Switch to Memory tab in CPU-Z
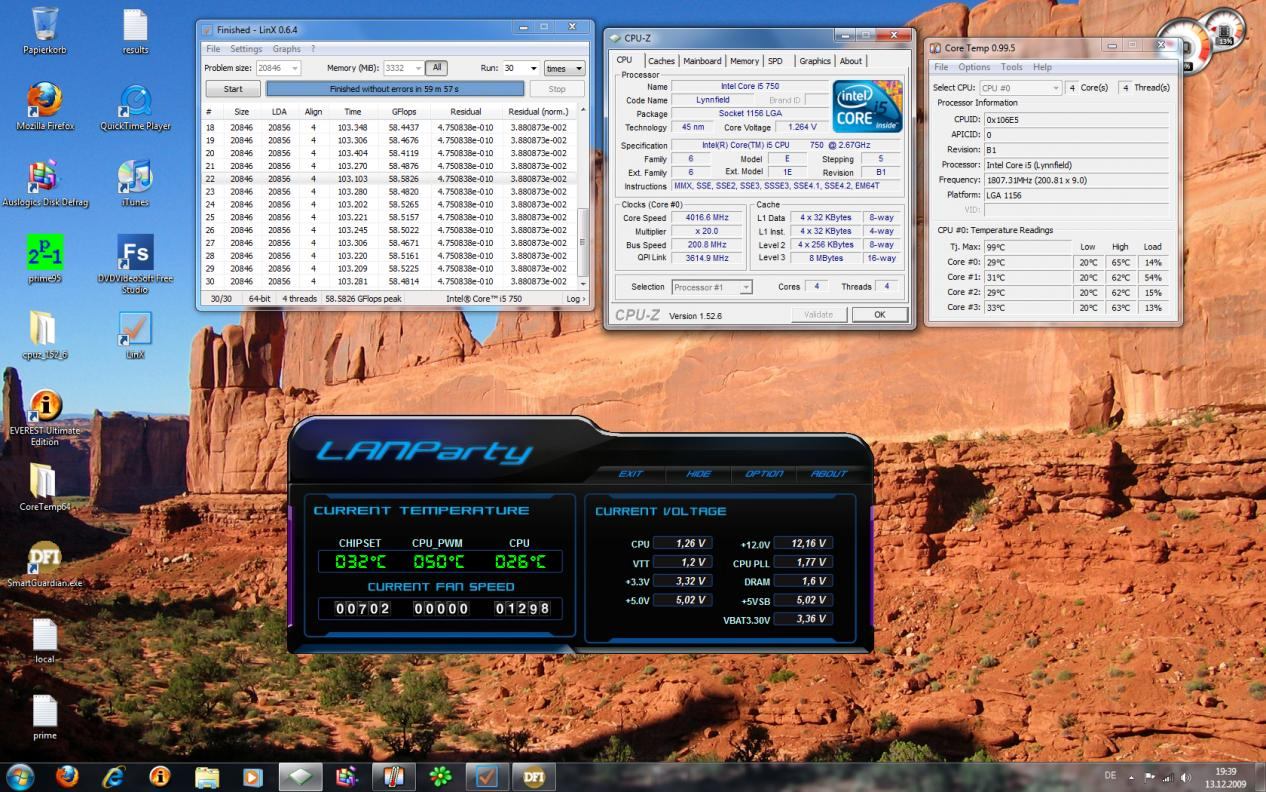The image size is (1266, 792). [744, 61]
